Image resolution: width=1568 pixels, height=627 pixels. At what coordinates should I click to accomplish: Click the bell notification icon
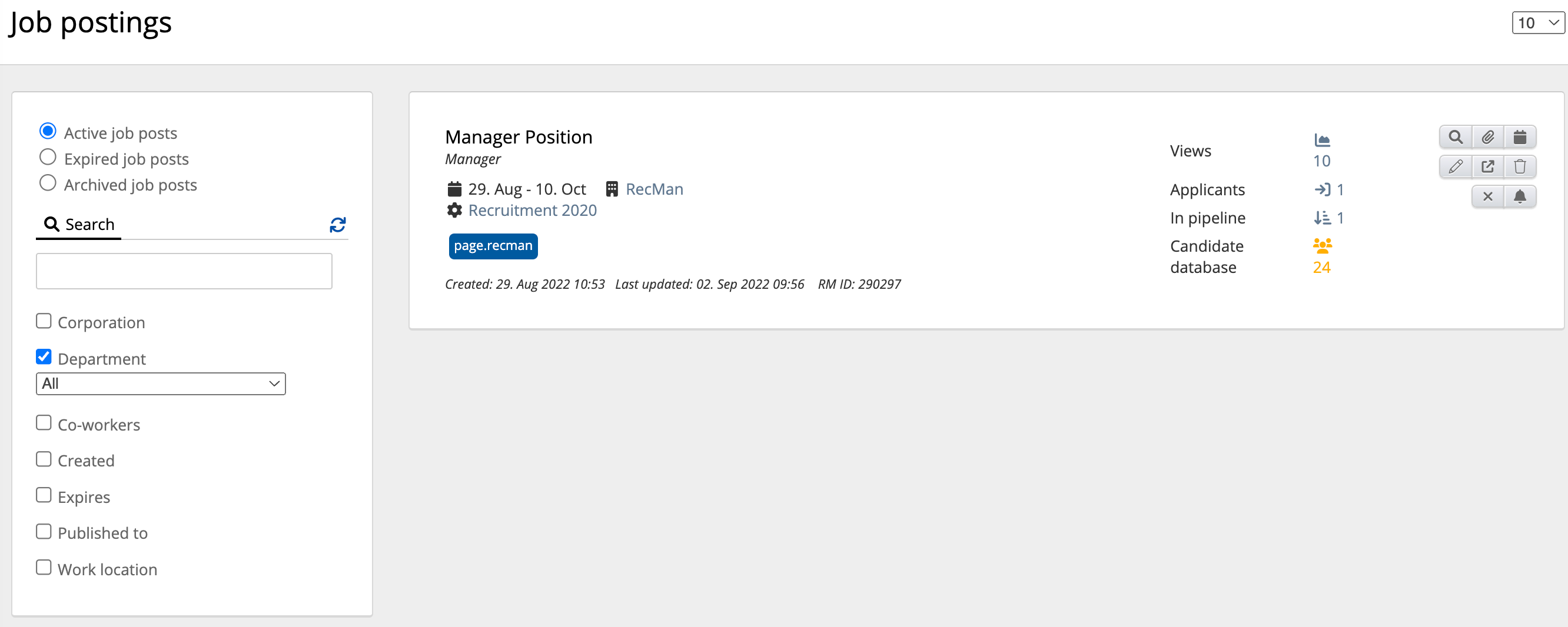point(1520,196)
